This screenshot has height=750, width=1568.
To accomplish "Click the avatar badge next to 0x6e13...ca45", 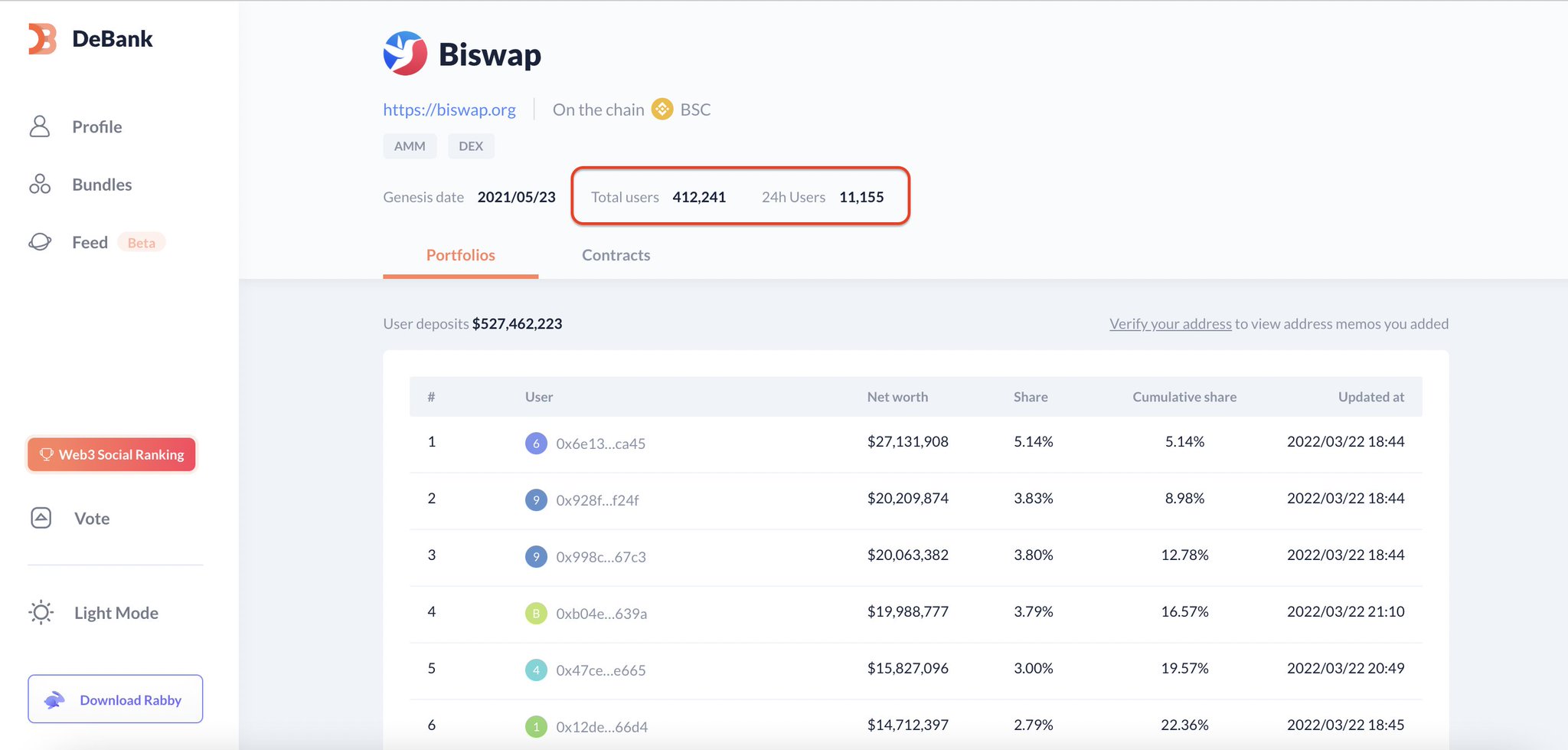I will coord(536,443).
